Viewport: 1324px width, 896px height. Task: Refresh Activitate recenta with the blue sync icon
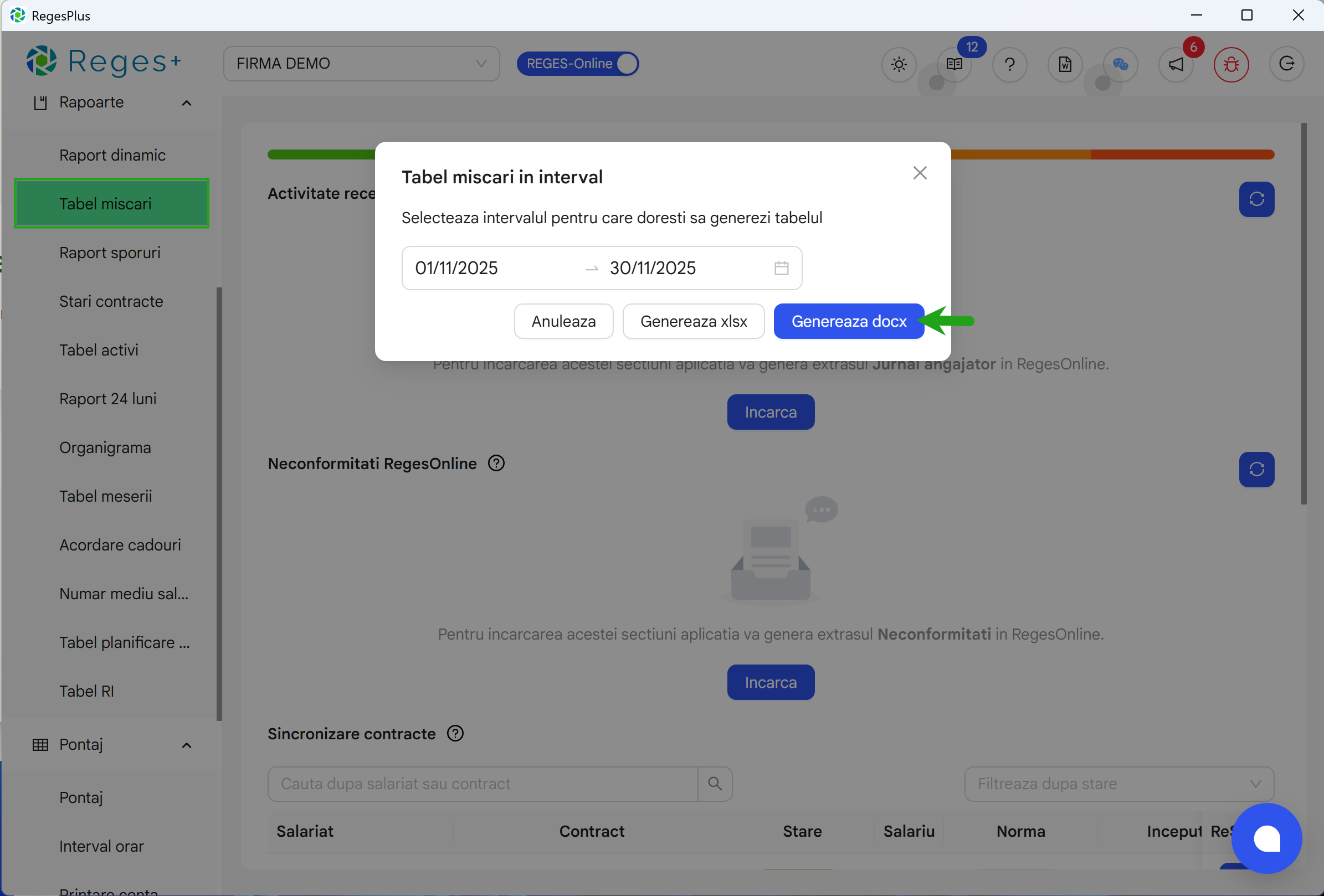tap(1256, 199)
